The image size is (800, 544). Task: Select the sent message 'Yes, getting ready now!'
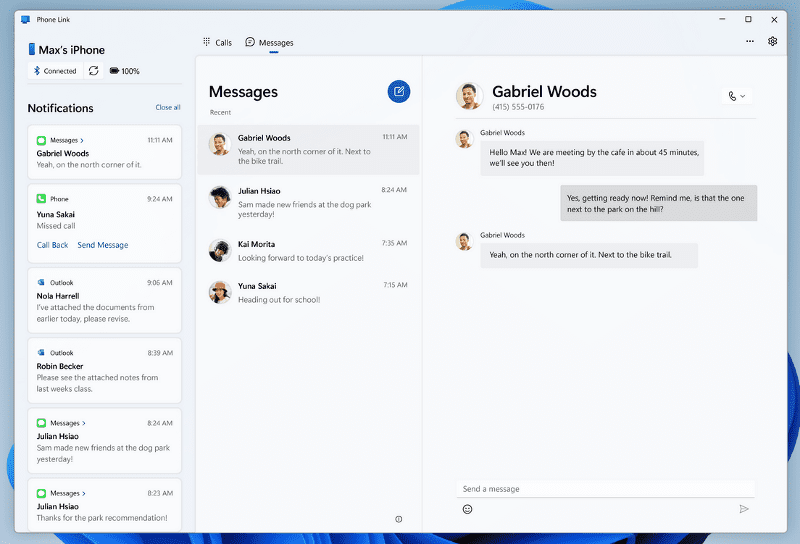(x=659, y=203)
